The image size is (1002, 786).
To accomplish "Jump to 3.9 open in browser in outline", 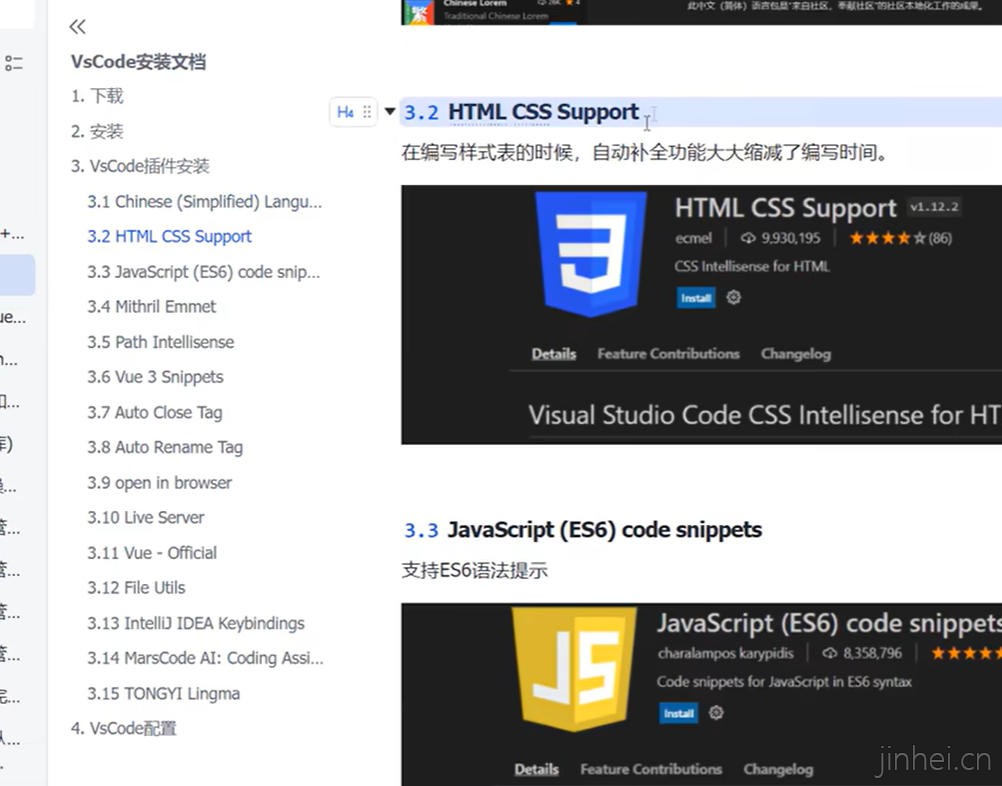I will [160, 483].
